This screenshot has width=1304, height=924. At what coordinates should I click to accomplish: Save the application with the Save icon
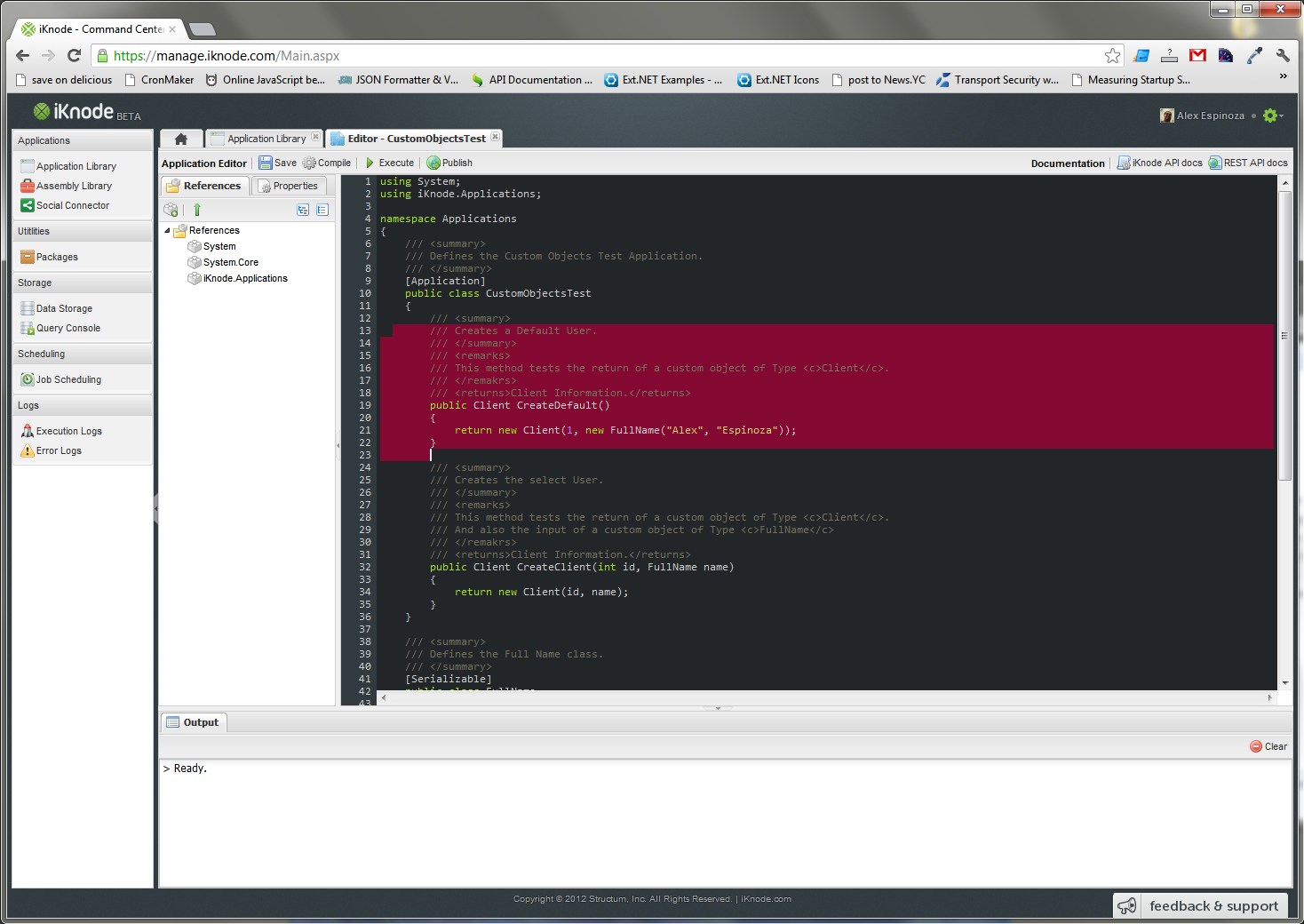277,163
